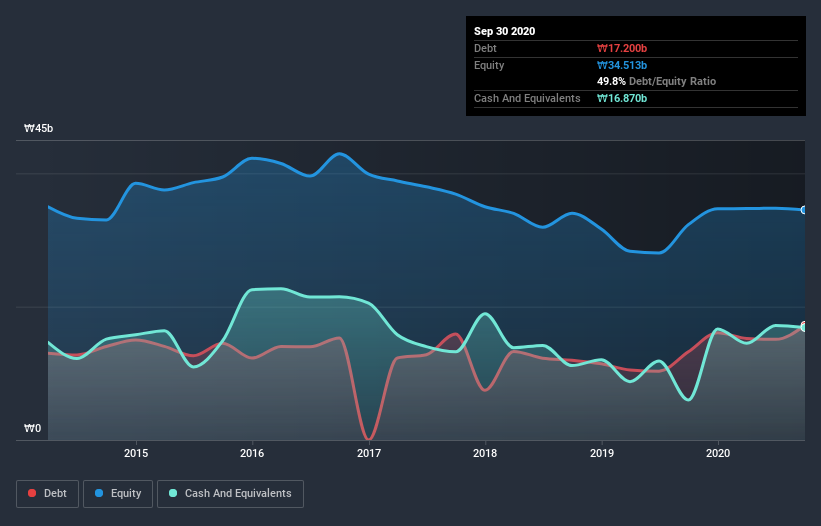Screen dimensions: 821x526
Task: Select the 2019 x-axis label
Action: tap(602, 453)
